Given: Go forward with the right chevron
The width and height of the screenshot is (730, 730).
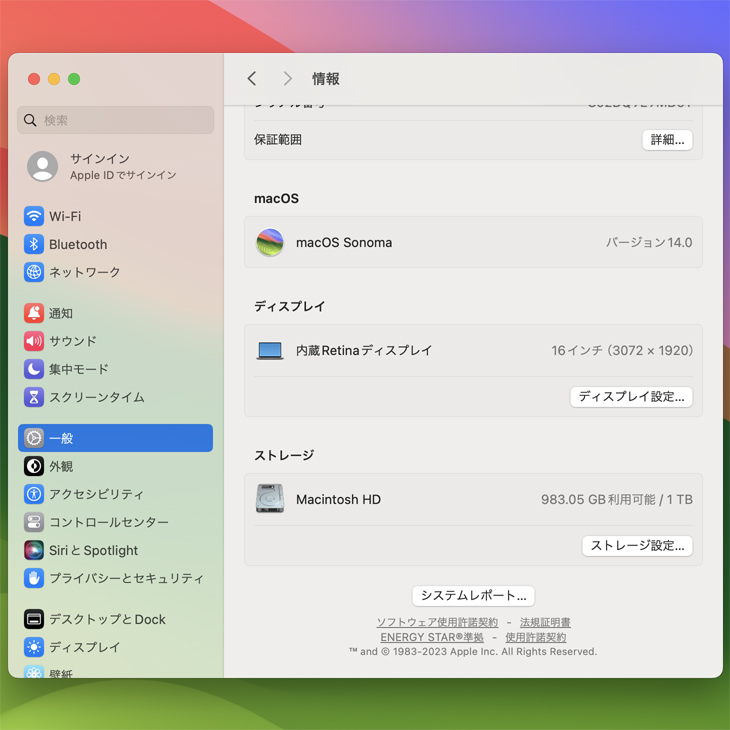Looking at the screenshot, I should 288,79.
